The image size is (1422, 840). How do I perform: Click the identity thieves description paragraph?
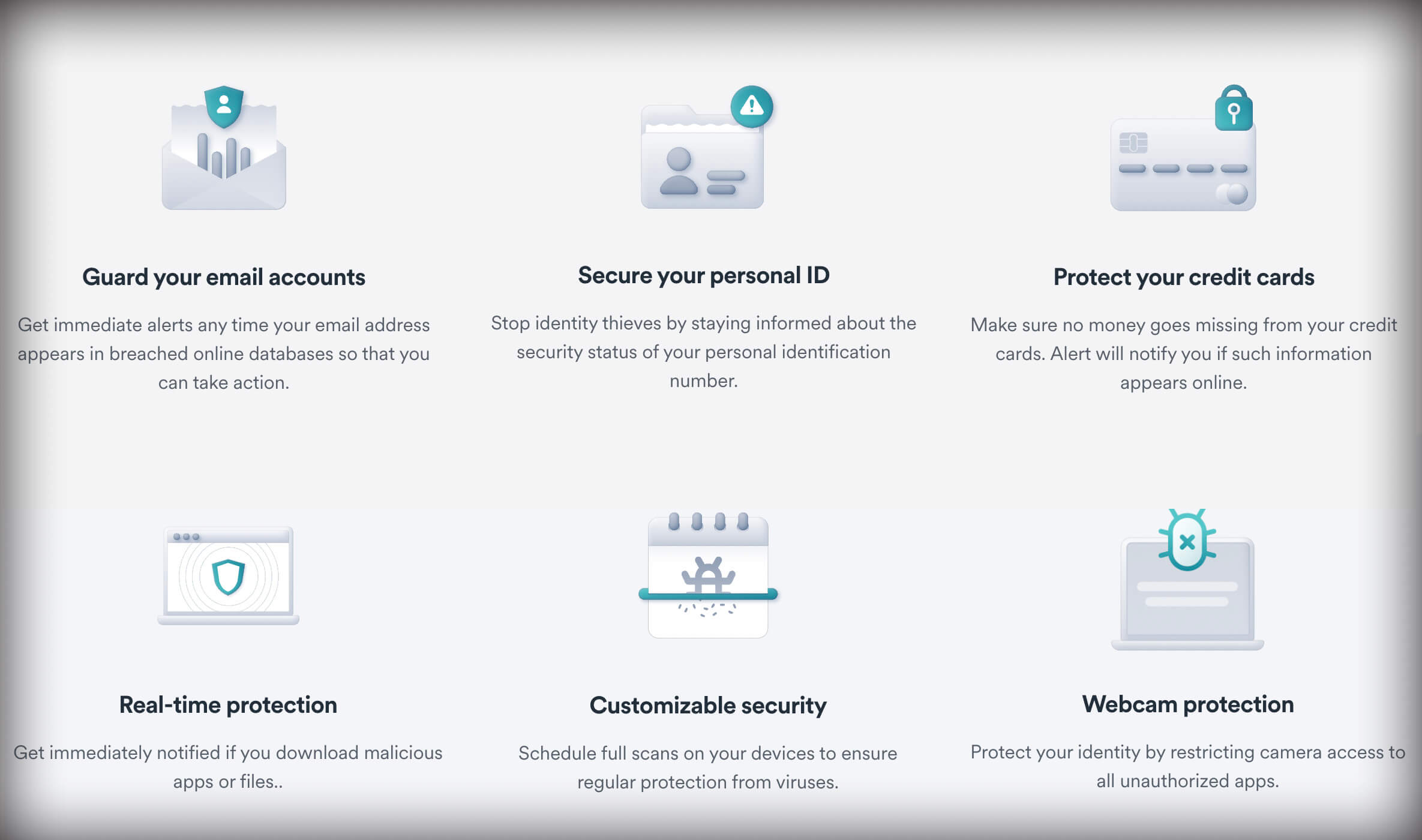pyautogui.click(x=704, y=352)
